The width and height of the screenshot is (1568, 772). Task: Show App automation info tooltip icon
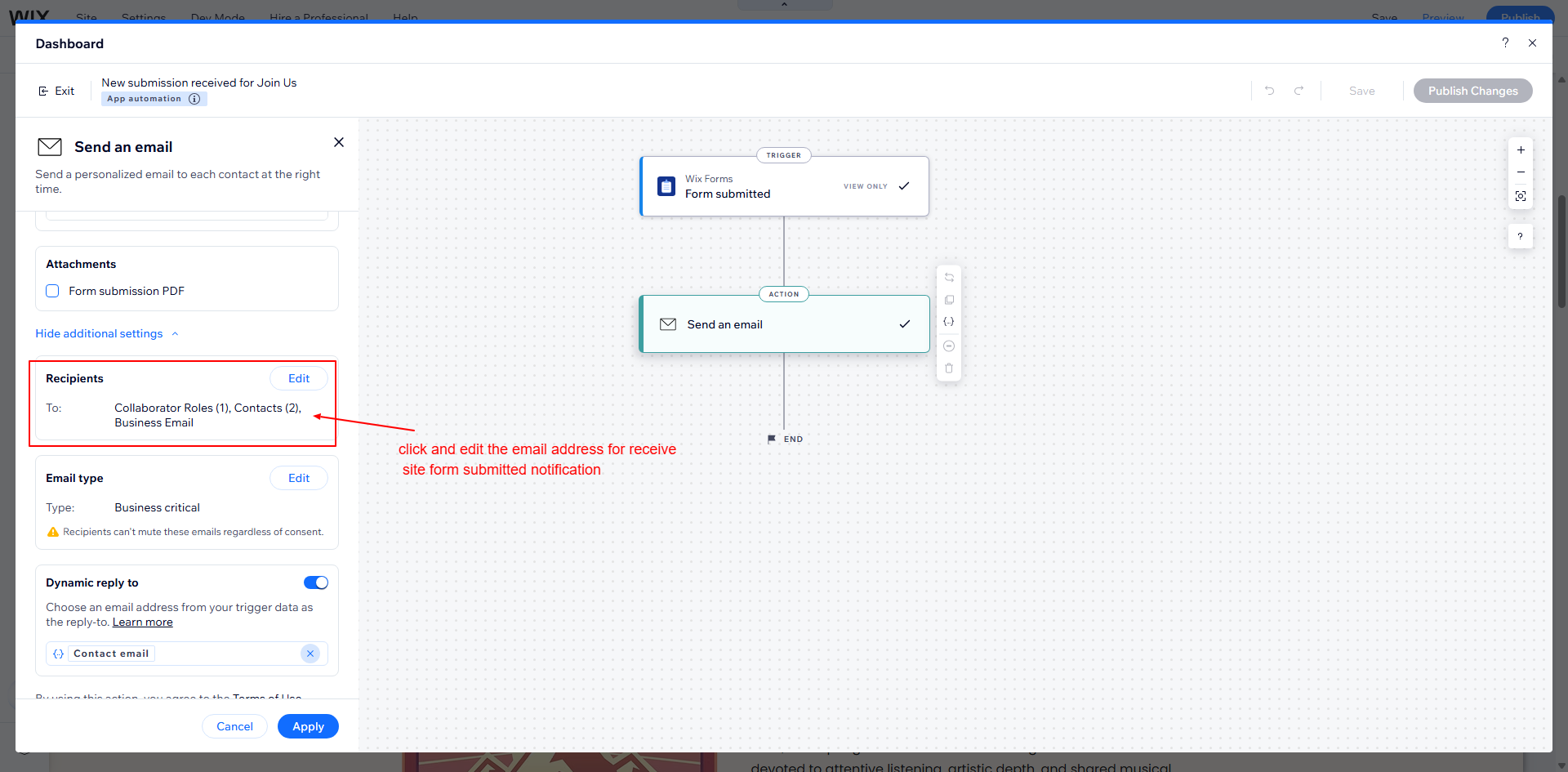point(194,99)
